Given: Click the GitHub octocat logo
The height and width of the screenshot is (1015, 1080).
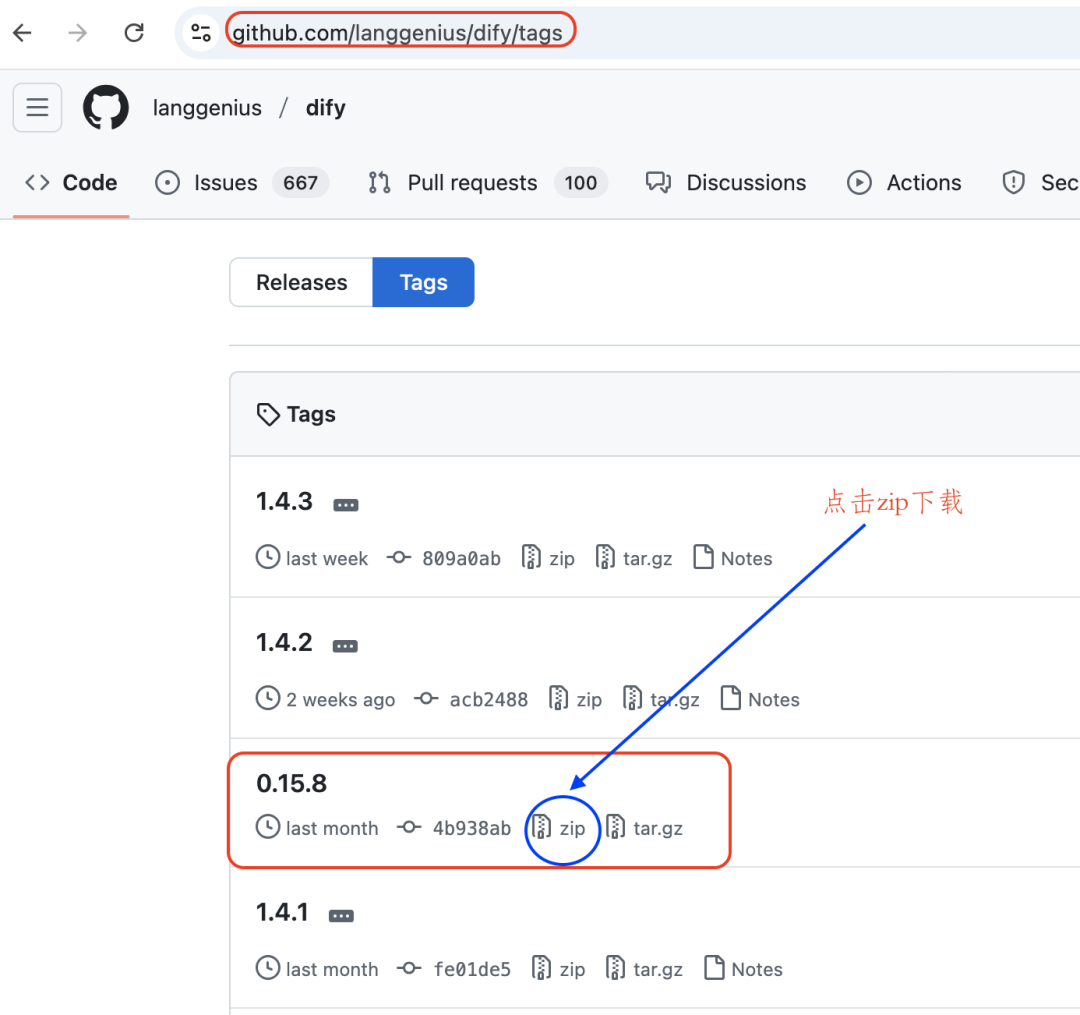Looking at the screenshot, I should pyautogui.click(x=105, y=107).
